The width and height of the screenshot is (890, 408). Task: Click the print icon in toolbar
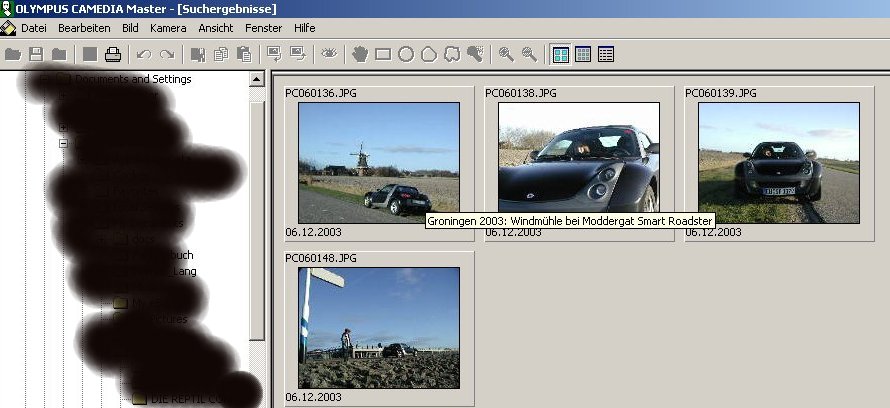pyautogui.click(x=113, y=54)
